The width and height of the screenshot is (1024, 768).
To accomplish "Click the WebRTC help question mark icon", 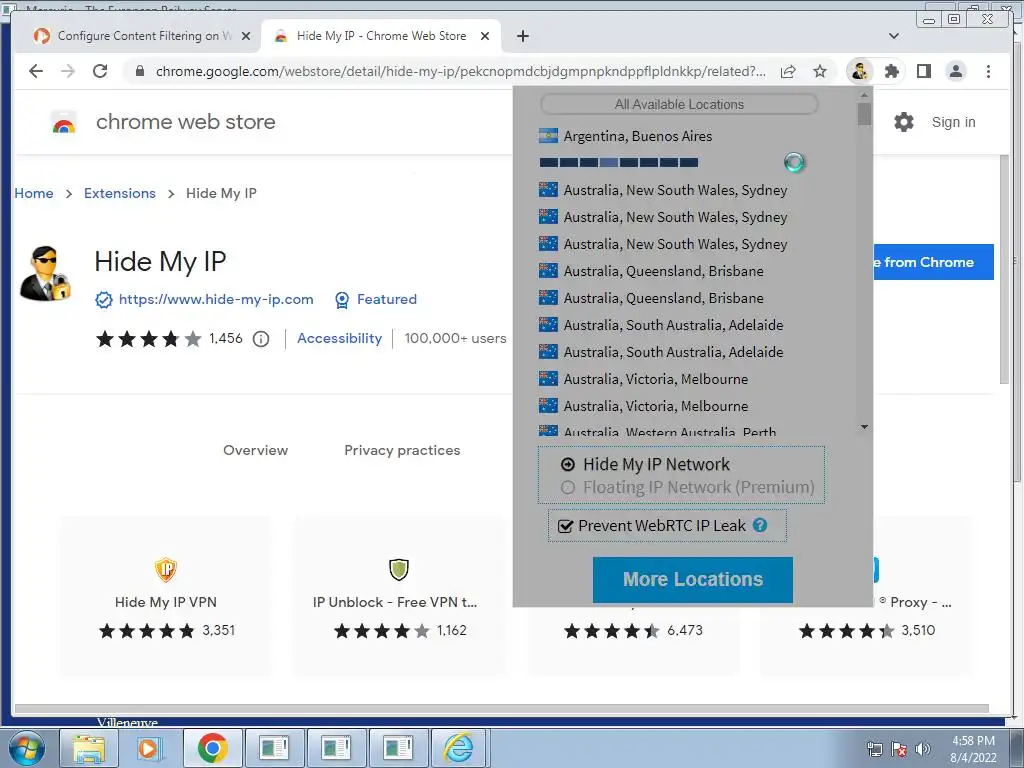I will point(760,525).
